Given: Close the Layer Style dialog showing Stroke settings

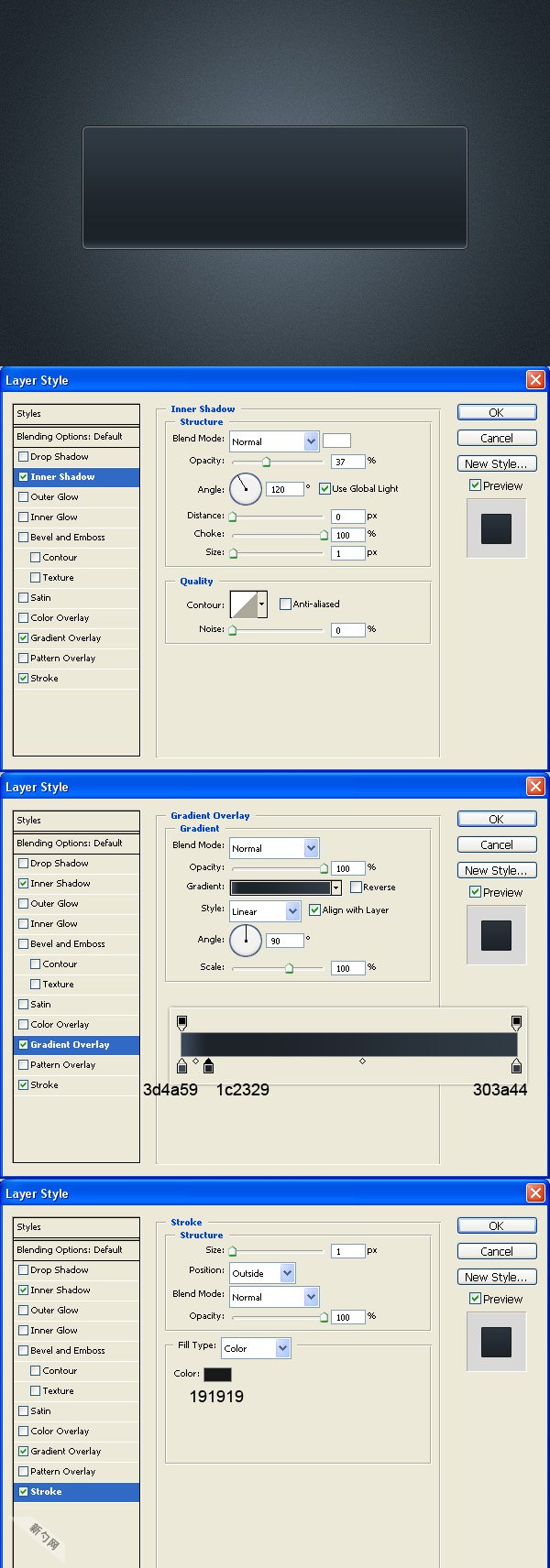Looking at the screenshot, I should point(535,1193).
